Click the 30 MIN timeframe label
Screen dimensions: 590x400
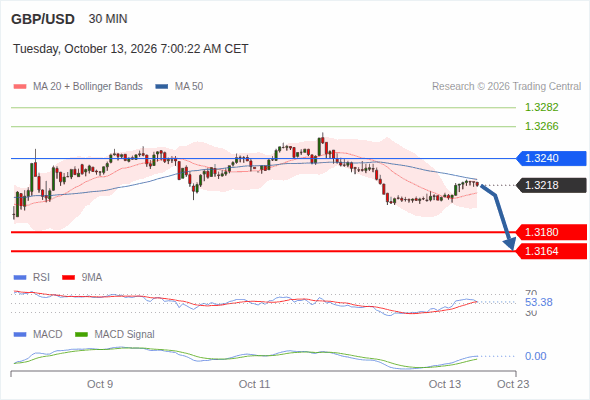click(x=108, y=19)
